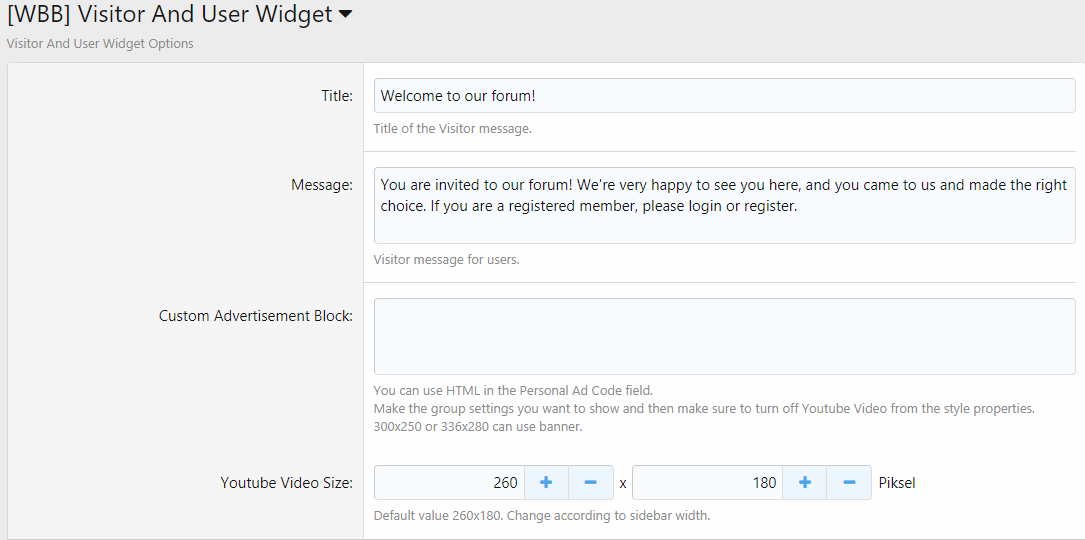
Task: Select the Youtube video height field showing 180
Action: click(x=706, y=483)
